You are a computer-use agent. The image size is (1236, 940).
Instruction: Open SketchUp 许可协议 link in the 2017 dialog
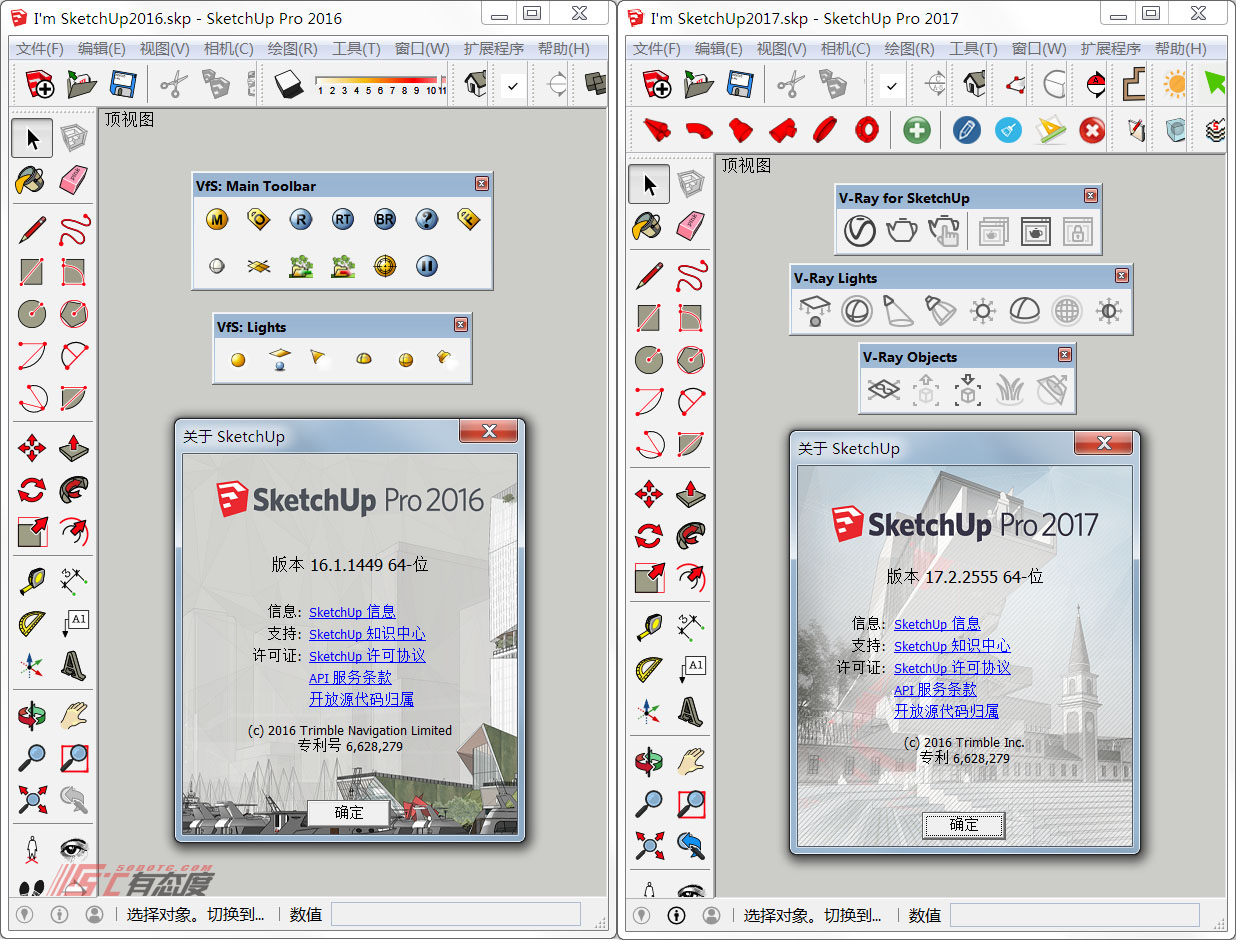pyautogui.click(x=952, y=668)
